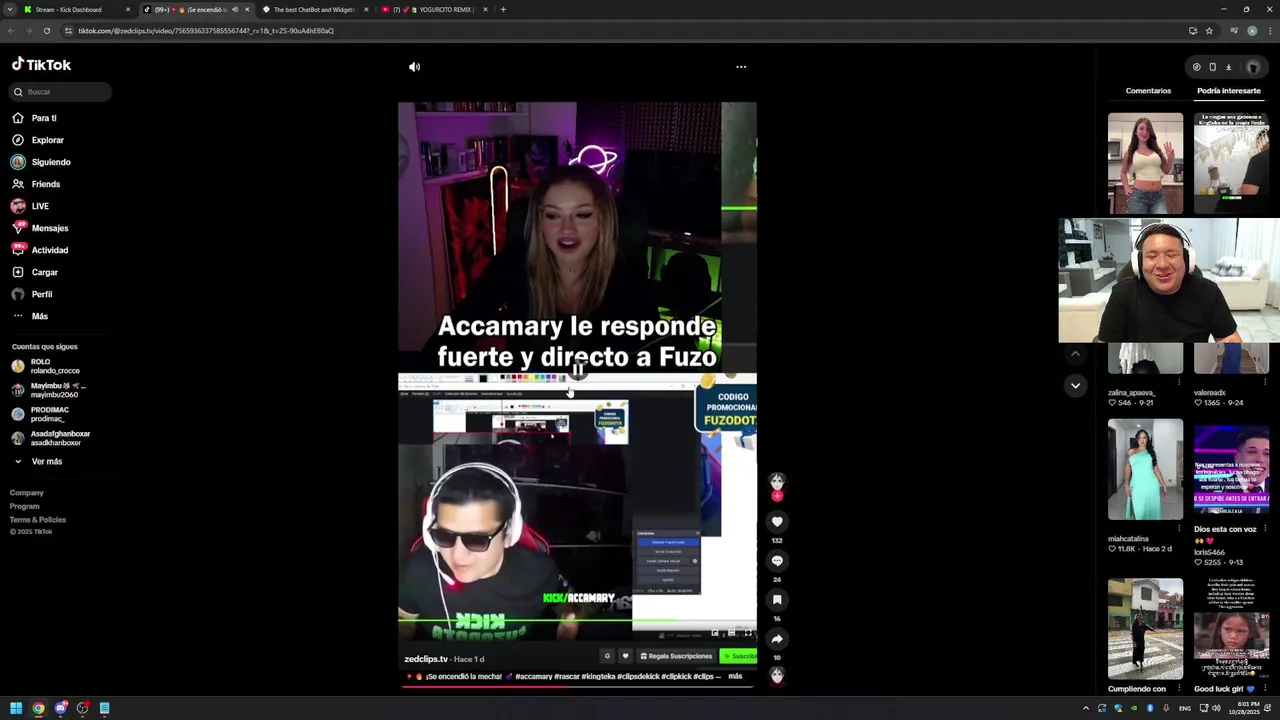Open profile avatar in top-right pill
The image size is (1280, 720).
[x=1253, y=67]
